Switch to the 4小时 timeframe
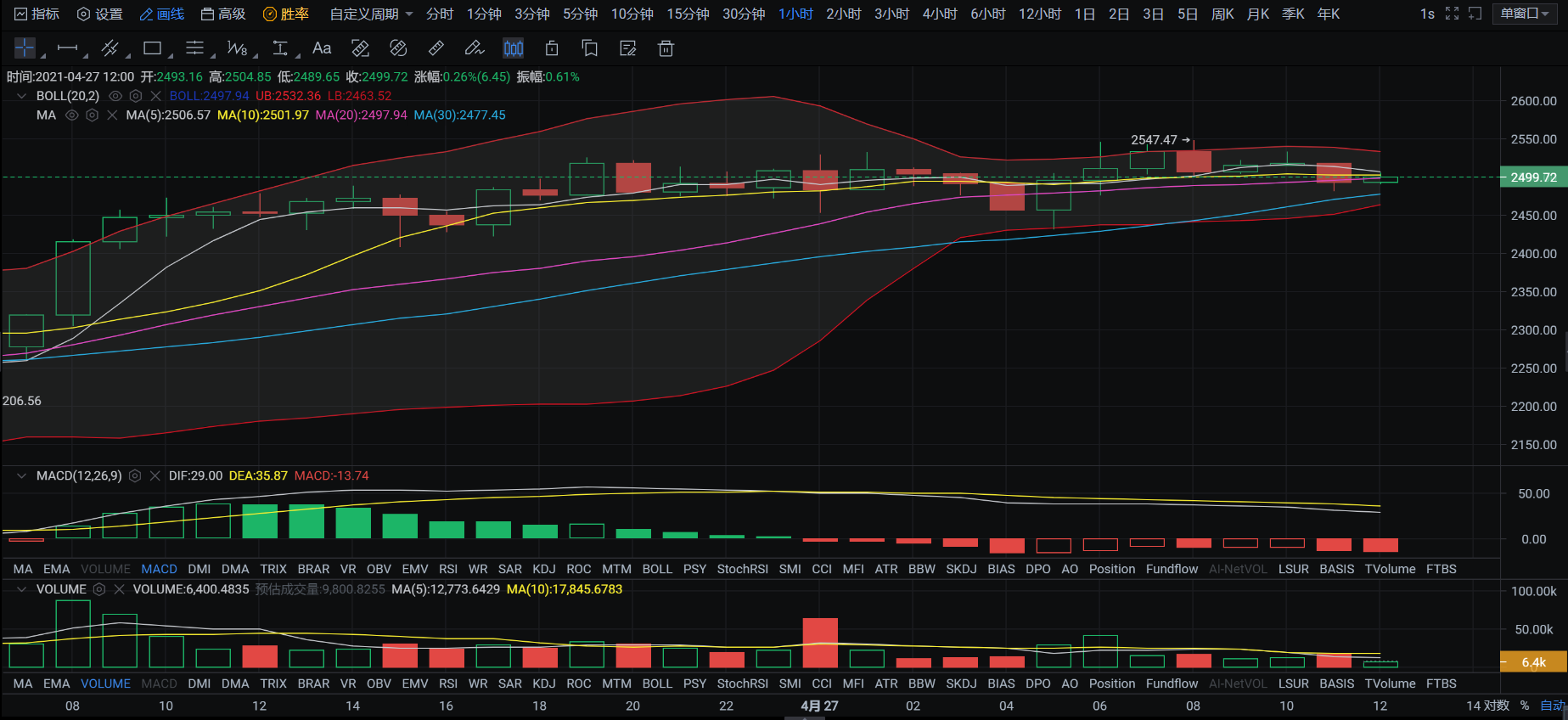Screen dimensions: 1568x720 [x=939, y=14]
